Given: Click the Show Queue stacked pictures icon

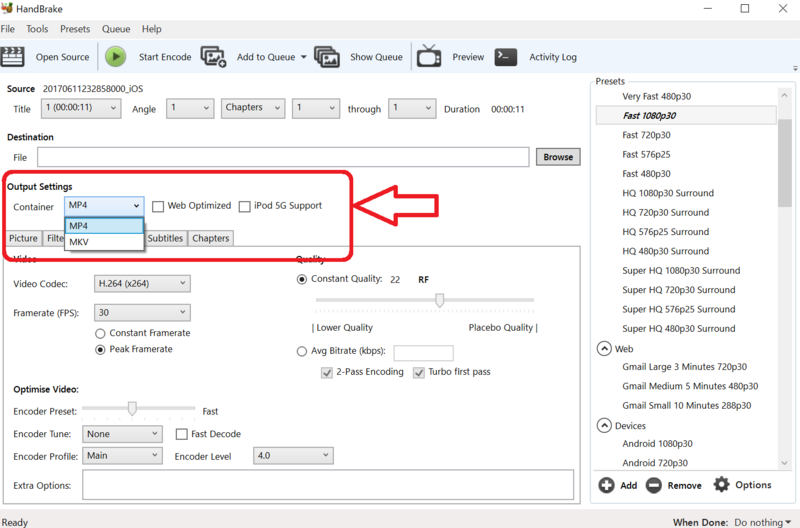Looking at the screenshot, I should pyautogui.click(x=327, y=57).
